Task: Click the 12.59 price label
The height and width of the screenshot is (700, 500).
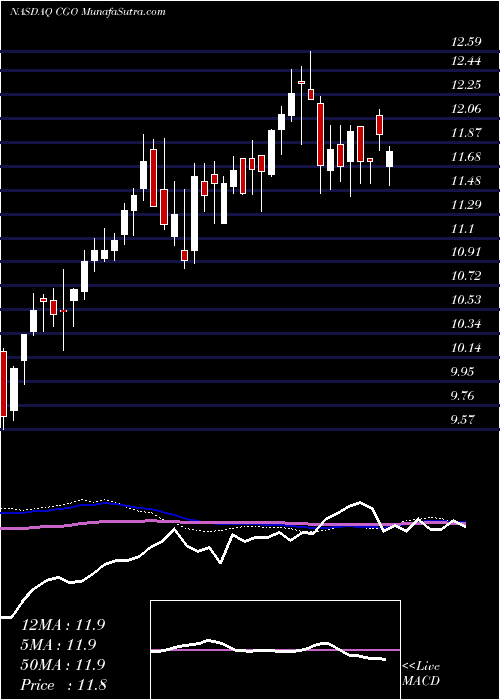Action: (466, 42)
